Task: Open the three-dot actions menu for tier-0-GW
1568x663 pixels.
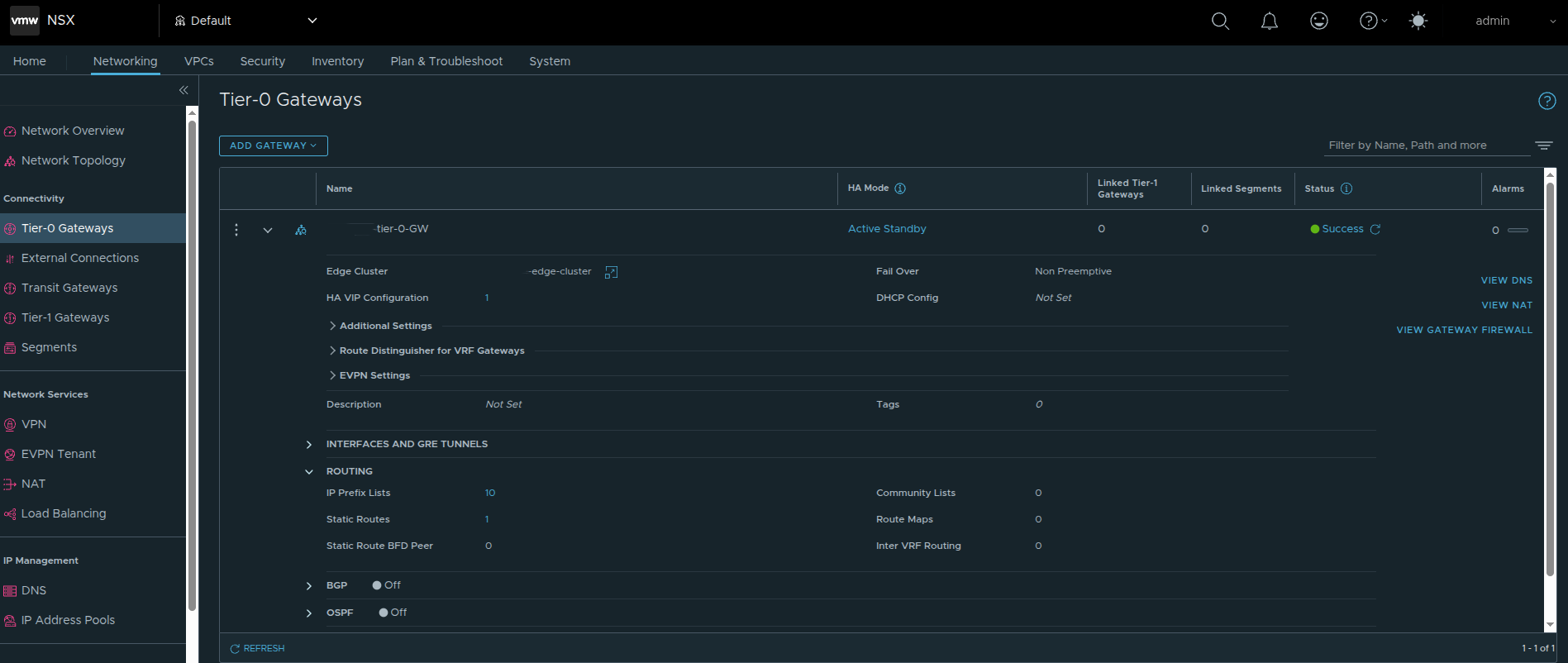Action: click(236, 230)
